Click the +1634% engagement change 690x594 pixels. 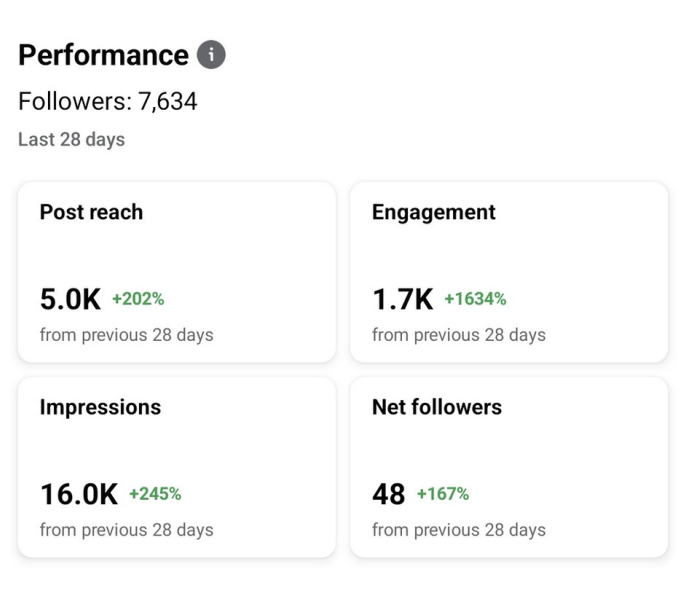(475, 299)
